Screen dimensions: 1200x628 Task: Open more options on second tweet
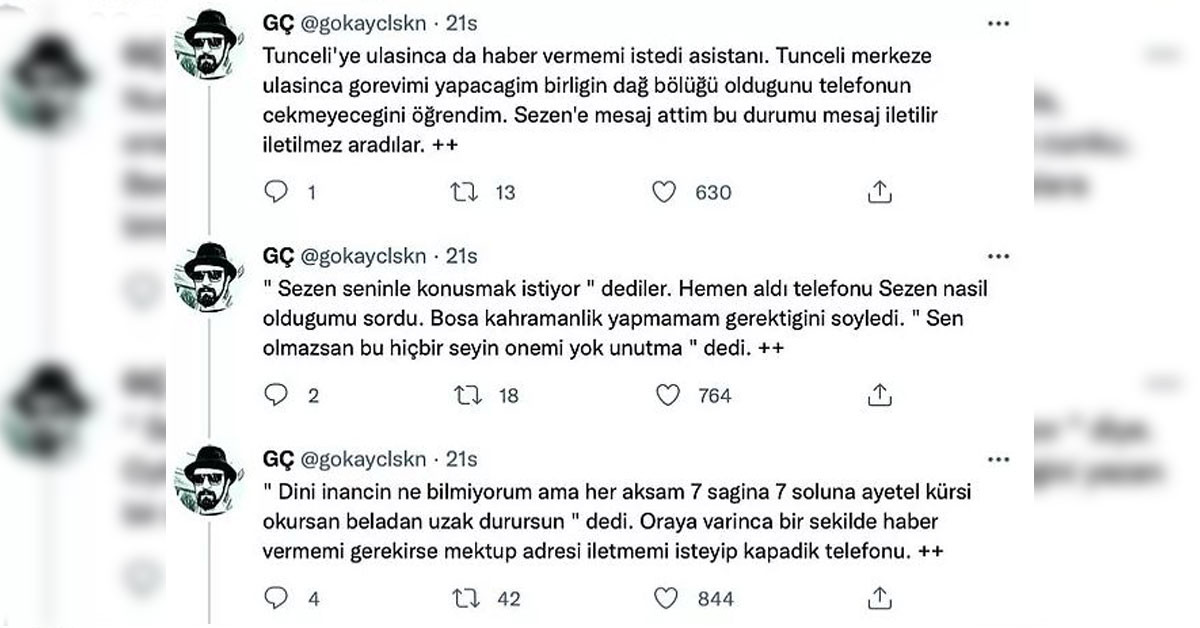(999, 255)
